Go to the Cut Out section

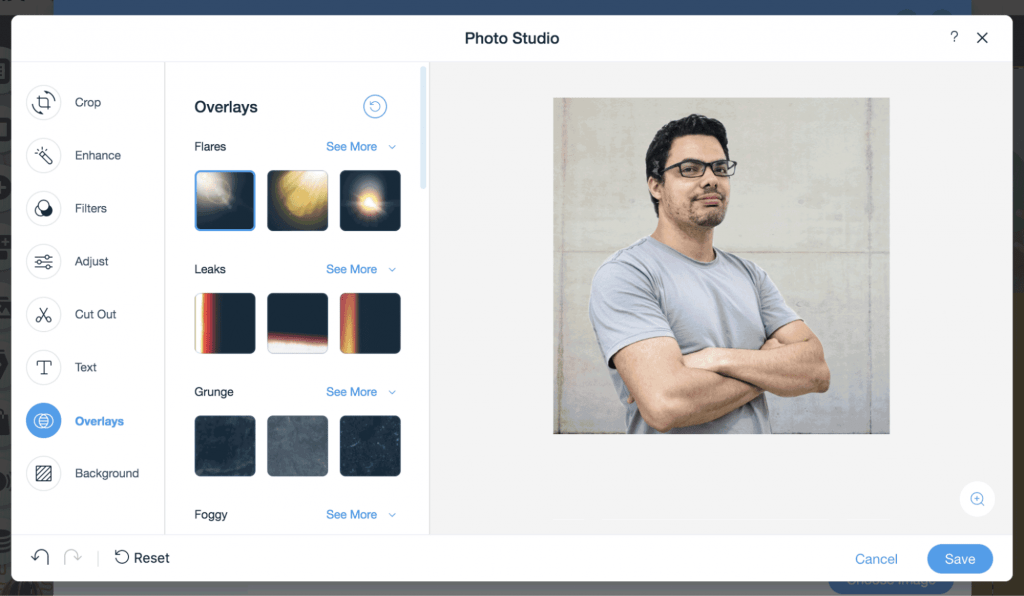95,314
